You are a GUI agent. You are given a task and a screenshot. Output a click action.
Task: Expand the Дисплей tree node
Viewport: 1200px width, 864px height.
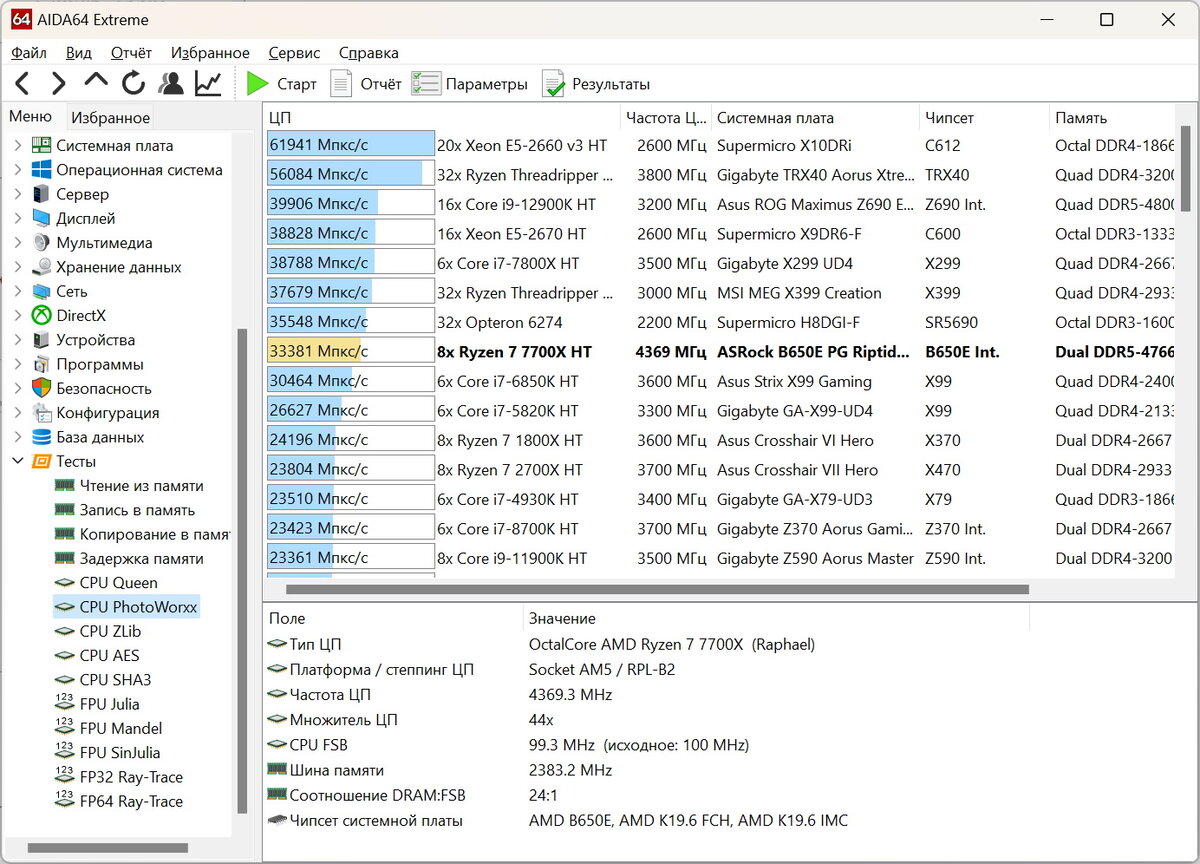click(x=17, y=218)
